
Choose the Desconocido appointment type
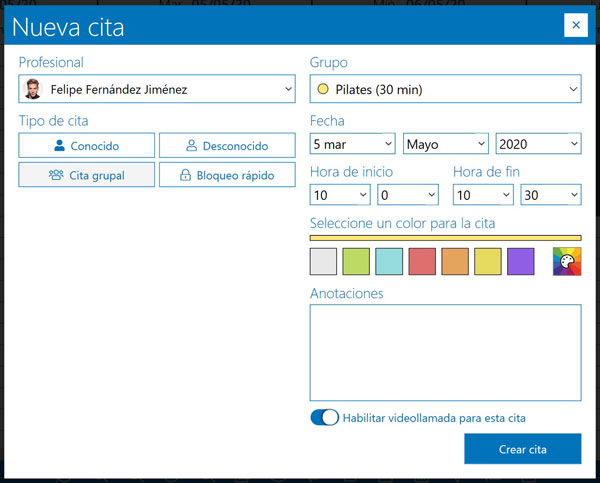(x=227, y=145)
